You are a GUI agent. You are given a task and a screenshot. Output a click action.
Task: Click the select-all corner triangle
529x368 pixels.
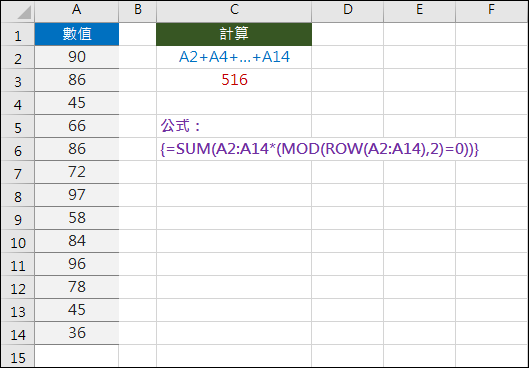click(x=24, y=12)
